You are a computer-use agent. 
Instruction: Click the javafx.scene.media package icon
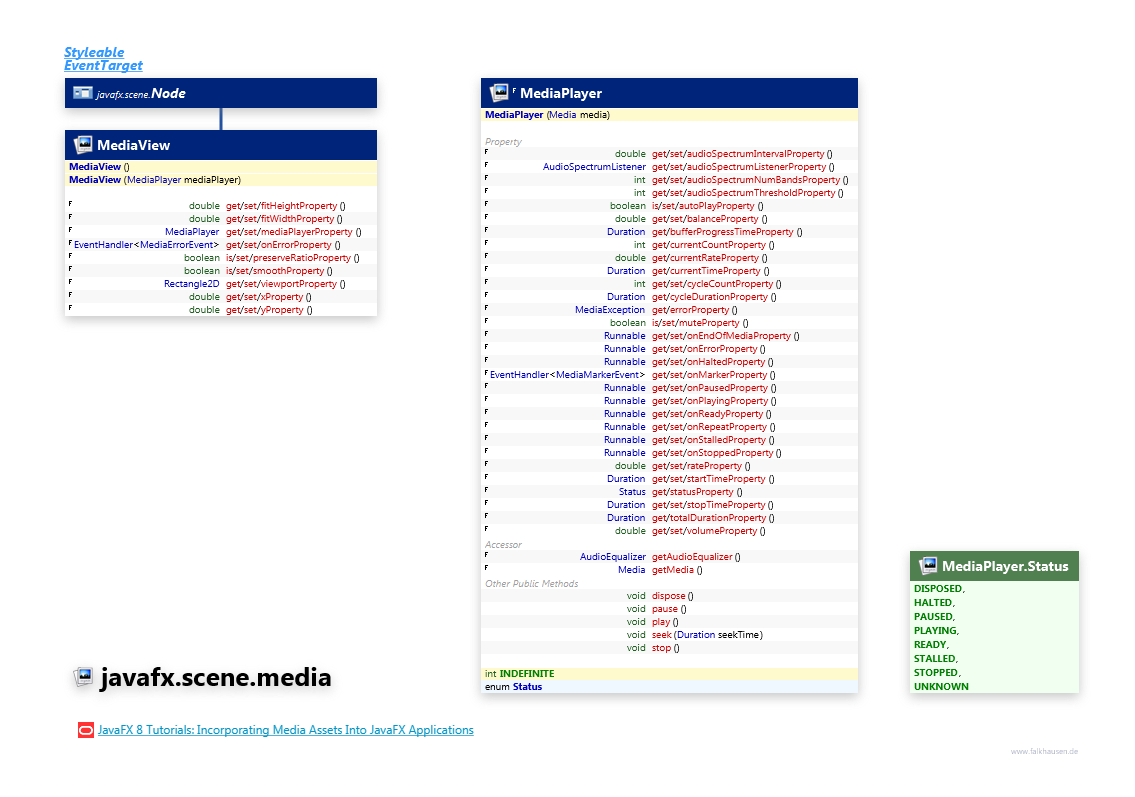[x=83, y=679]
